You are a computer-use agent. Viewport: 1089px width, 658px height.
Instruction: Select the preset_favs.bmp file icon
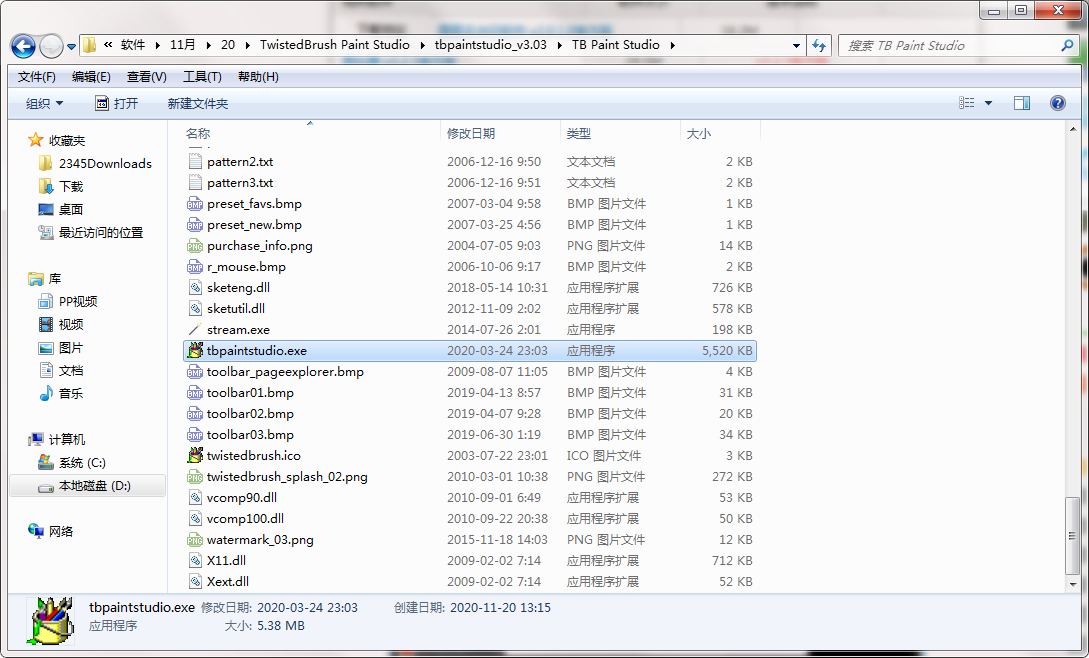(x=195, y=204)
